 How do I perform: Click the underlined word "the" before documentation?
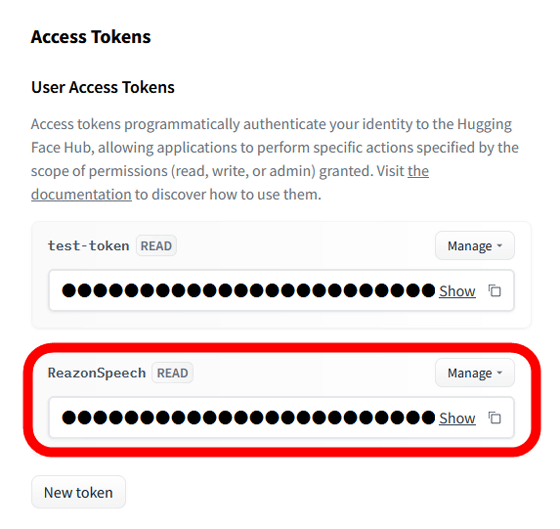pyautogui.click(x=418, y=171)
